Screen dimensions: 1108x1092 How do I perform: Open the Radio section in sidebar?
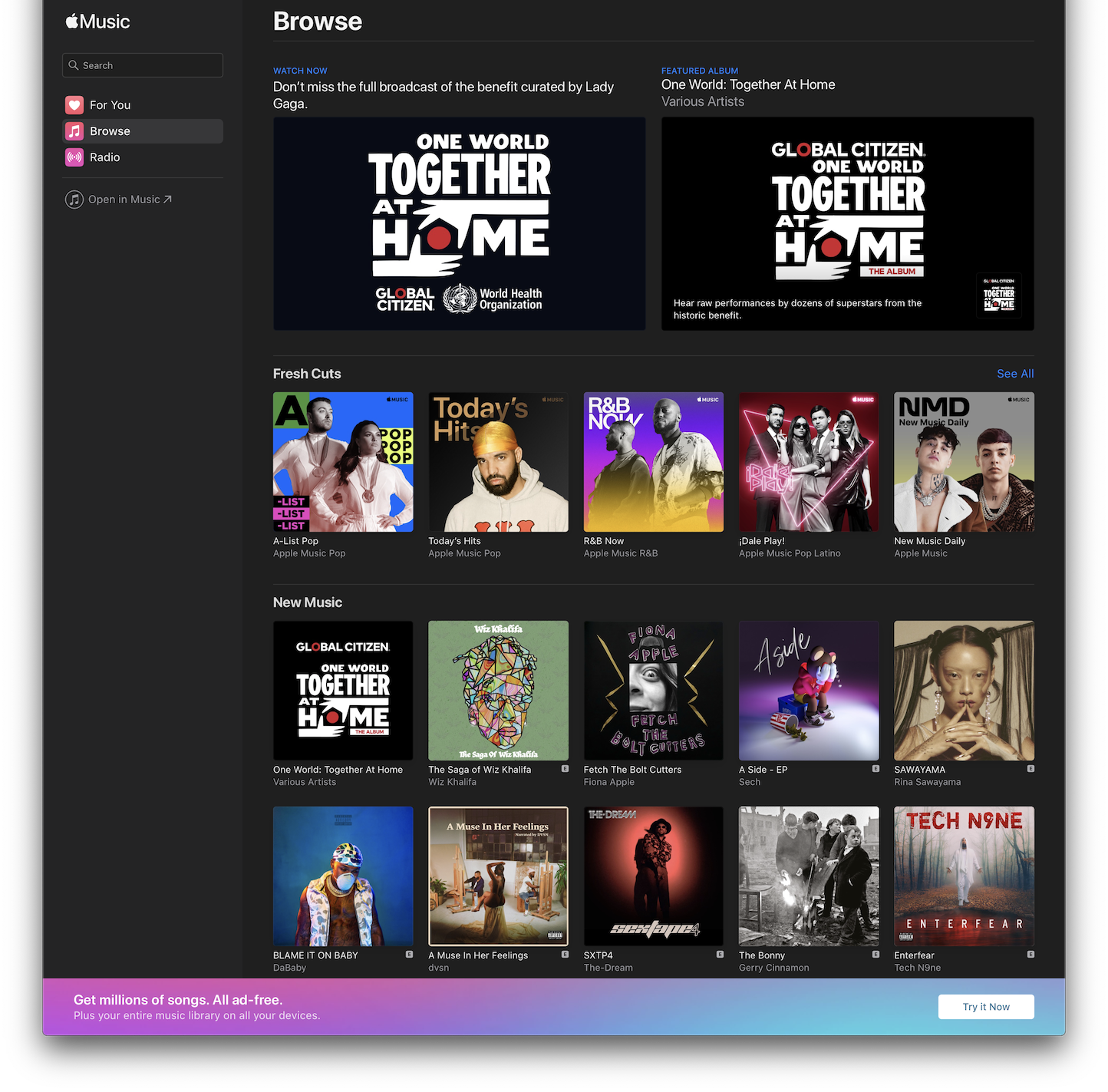104,157
